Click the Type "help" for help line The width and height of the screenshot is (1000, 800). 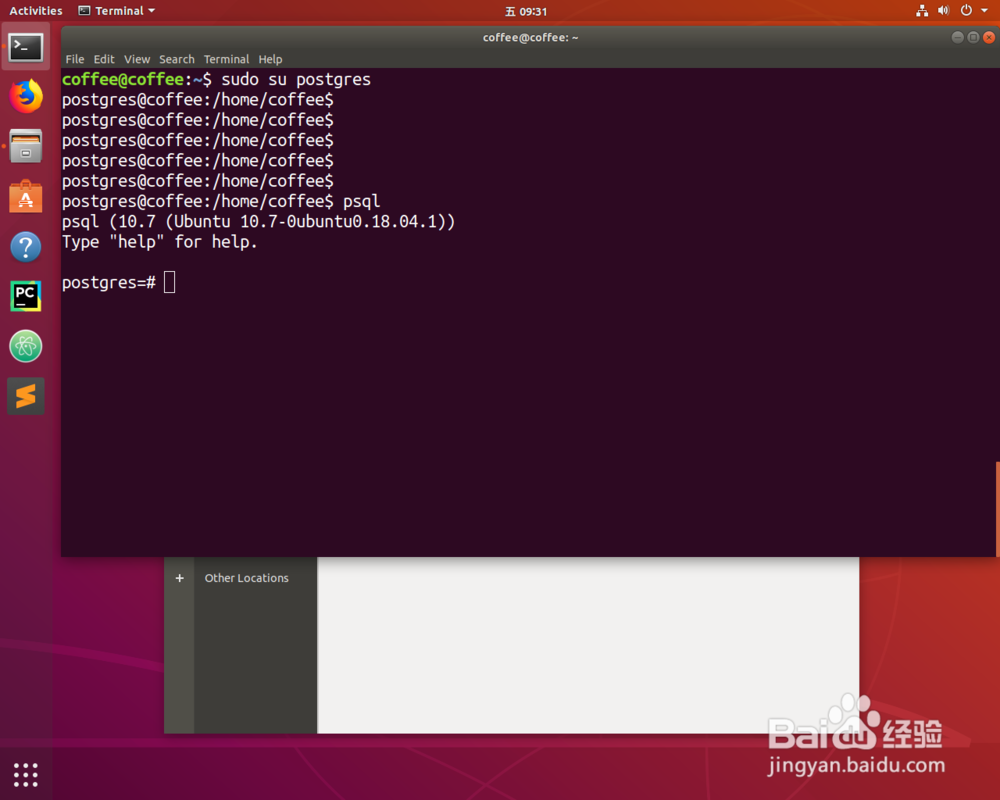click(x=159, y=242)
